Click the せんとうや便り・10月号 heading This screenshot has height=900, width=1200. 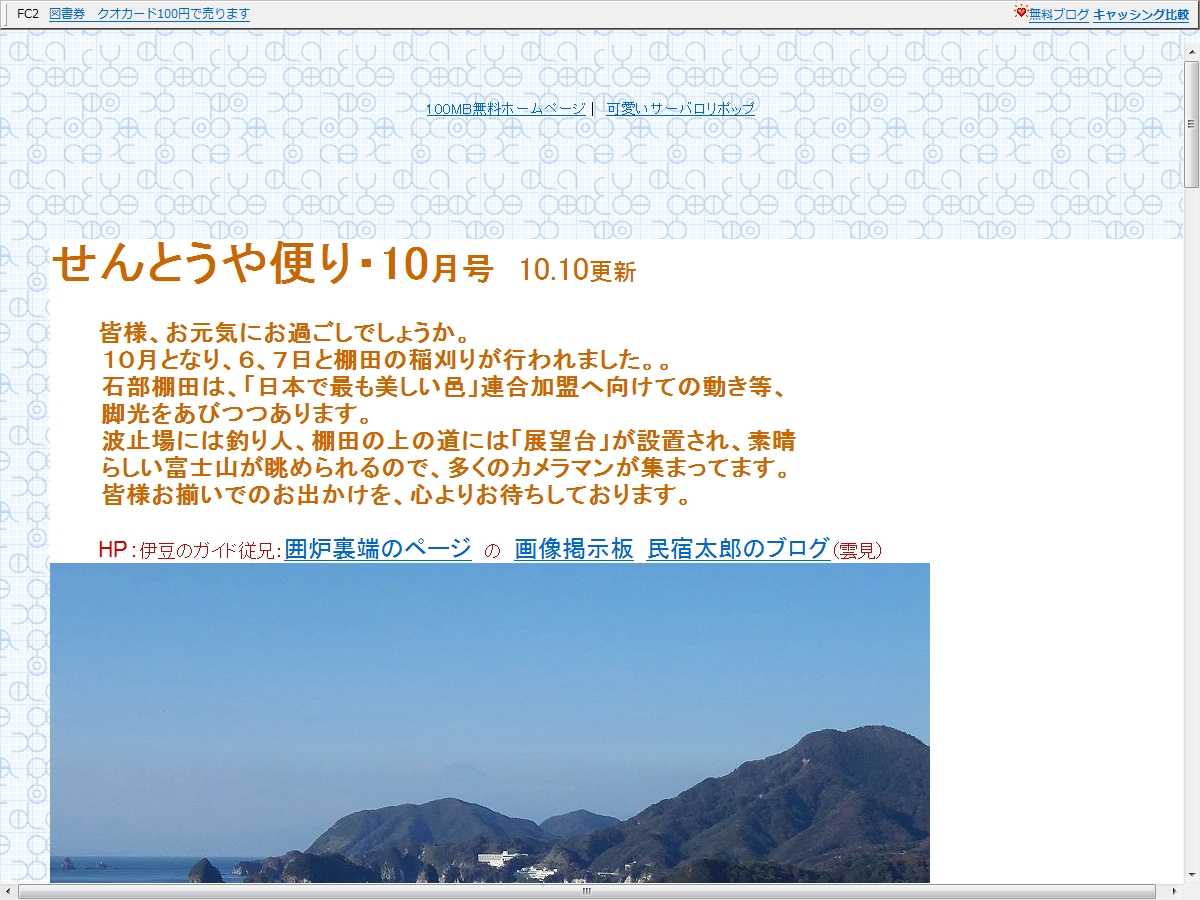[273, 265]
